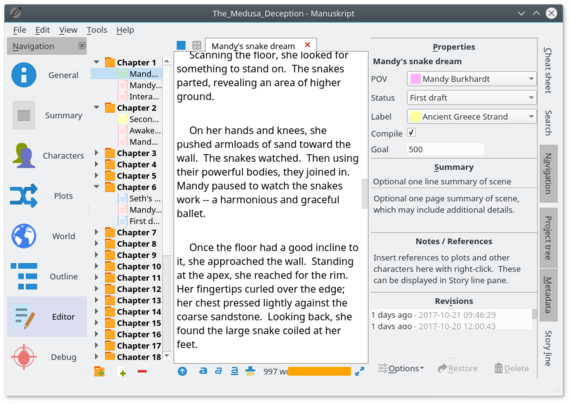The width and height of the screenshot is (571, 404).
Task: Open the Tools menu
Action: click(x=97, y=30)
